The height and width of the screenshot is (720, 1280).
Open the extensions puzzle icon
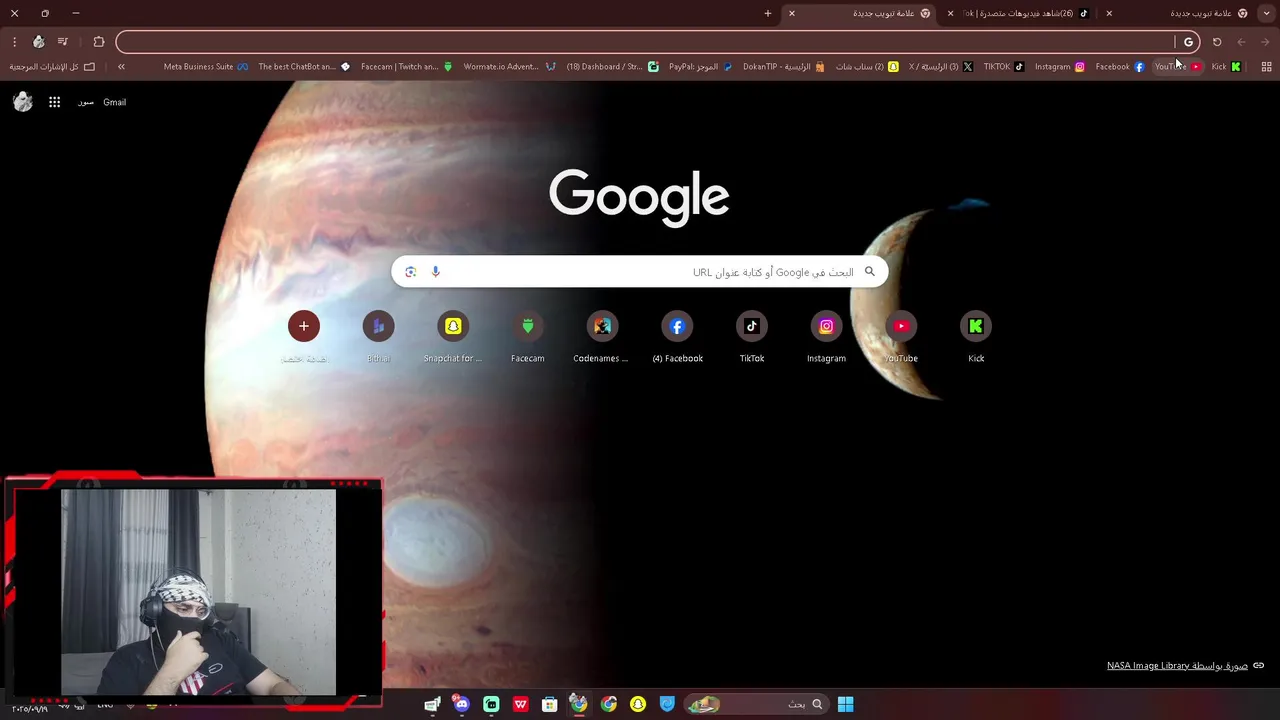tap(99, 42)
